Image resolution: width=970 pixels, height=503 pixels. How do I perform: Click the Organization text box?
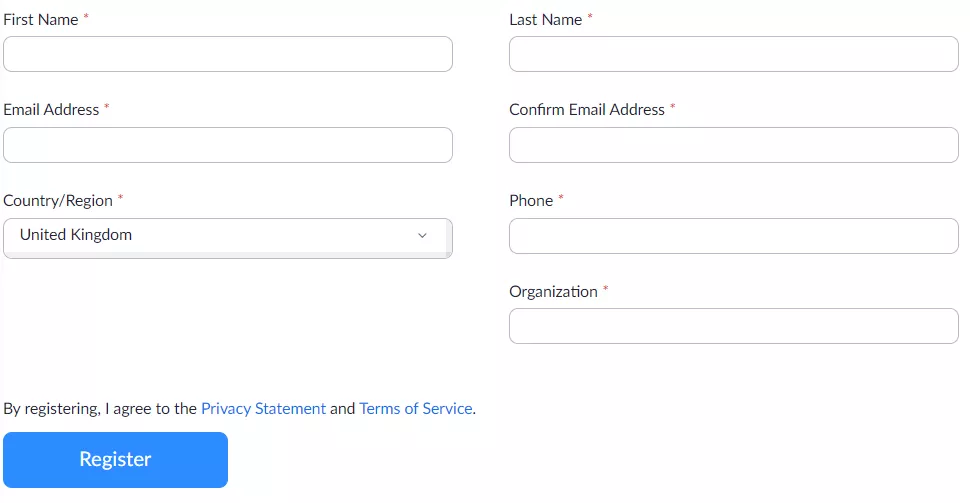click(733, 326)
